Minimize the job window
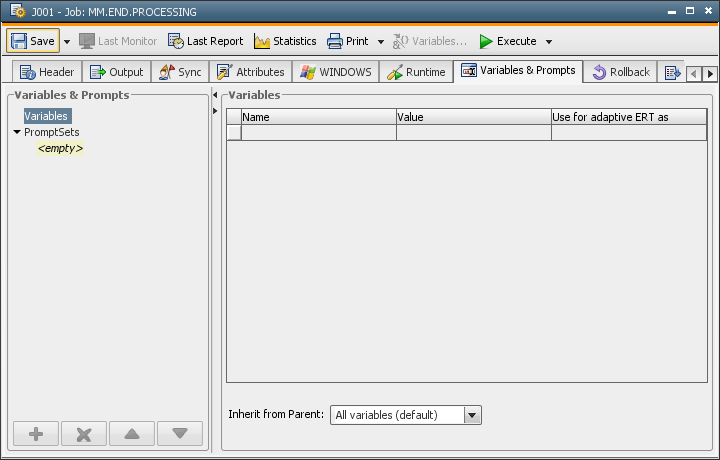 (x=672, y=11)
